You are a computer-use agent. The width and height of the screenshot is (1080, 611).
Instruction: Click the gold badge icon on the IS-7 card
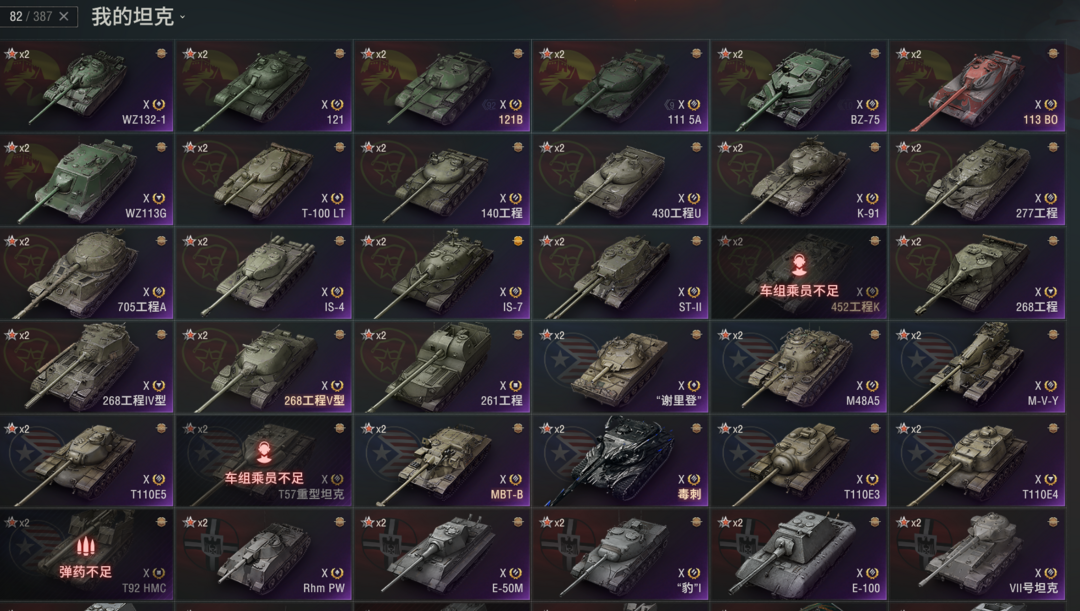click(518, 240)
